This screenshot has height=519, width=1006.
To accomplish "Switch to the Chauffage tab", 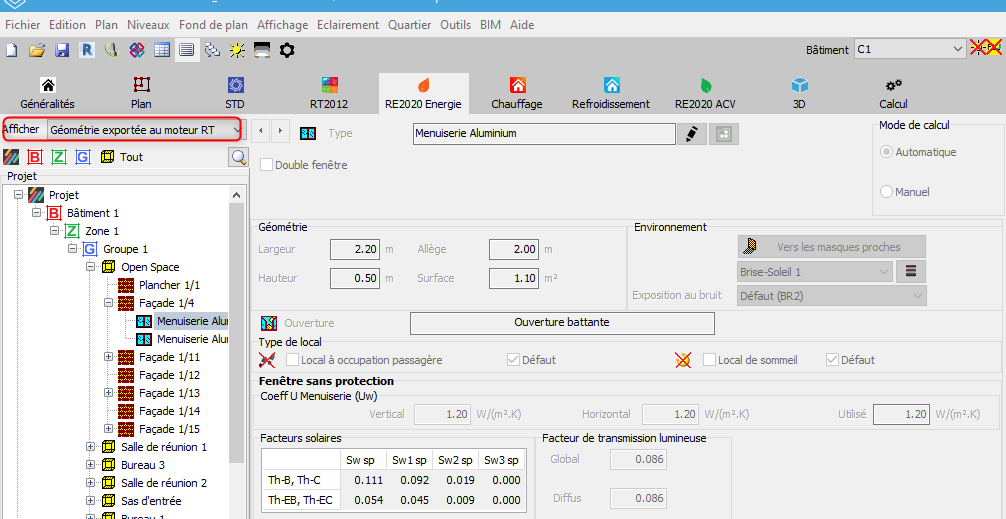I will tap(517, 93).
